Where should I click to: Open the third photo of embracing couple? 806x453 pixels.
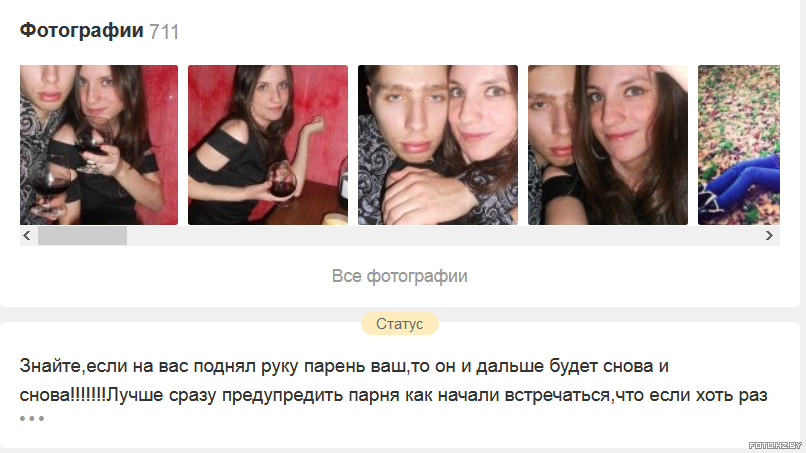click(438, 144)
